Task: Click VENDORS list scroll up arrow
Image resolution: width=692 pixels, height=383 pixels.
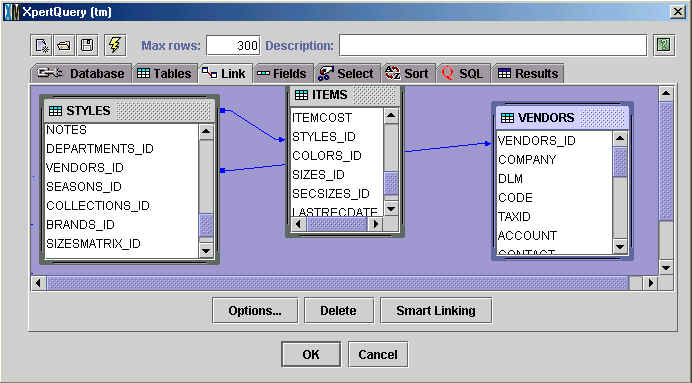Action: (620, 139)
